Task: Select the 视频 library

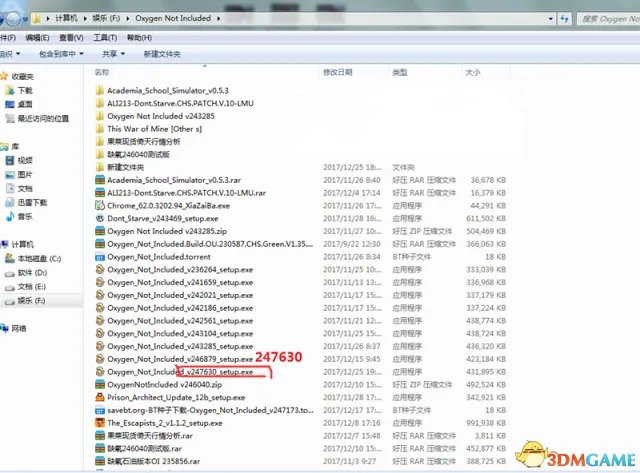Action: tap(24, 161)
